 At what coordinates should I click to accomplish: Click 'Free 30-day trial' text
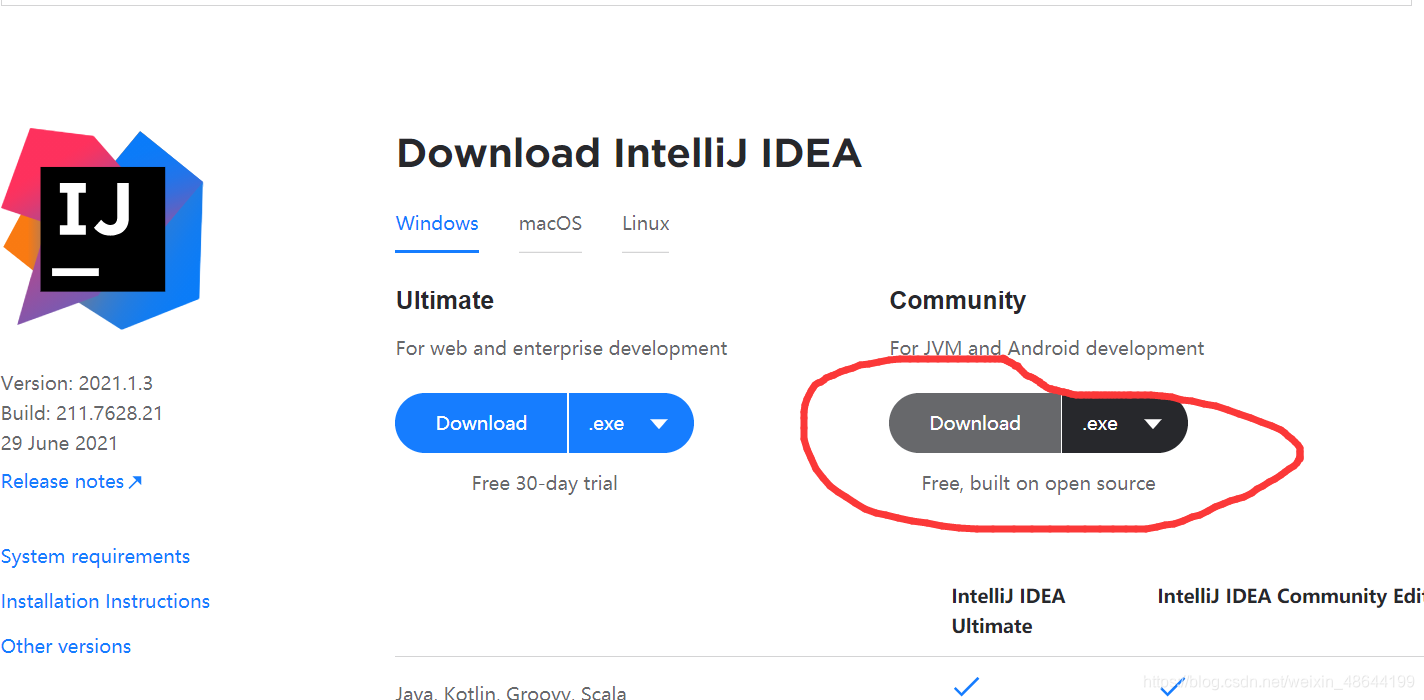coord(545,484)
